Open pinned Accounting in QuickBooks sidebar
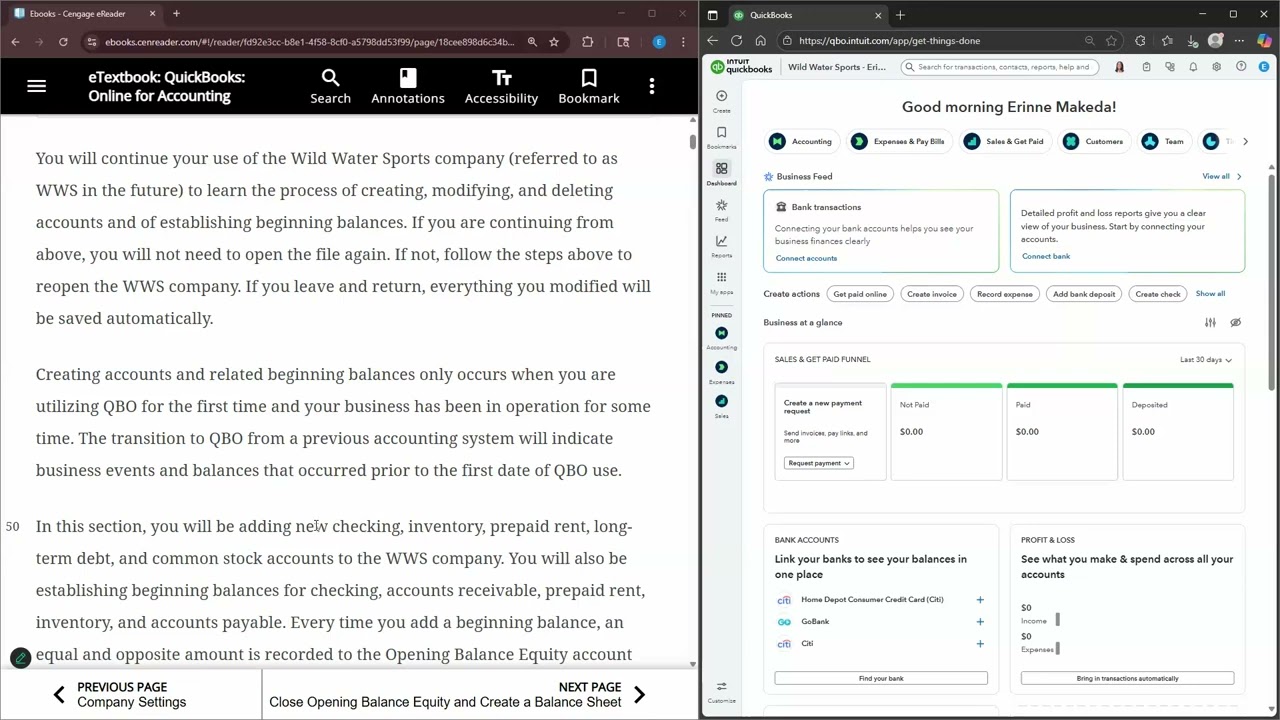 (x=721, y=338)
